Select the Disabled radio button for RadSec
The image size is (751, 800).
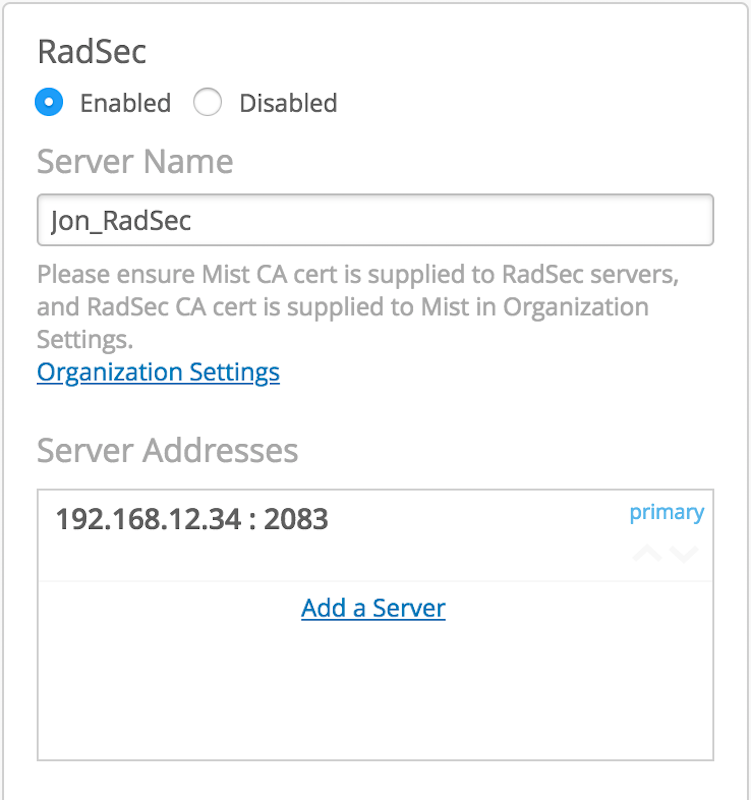tap(207, 102)
